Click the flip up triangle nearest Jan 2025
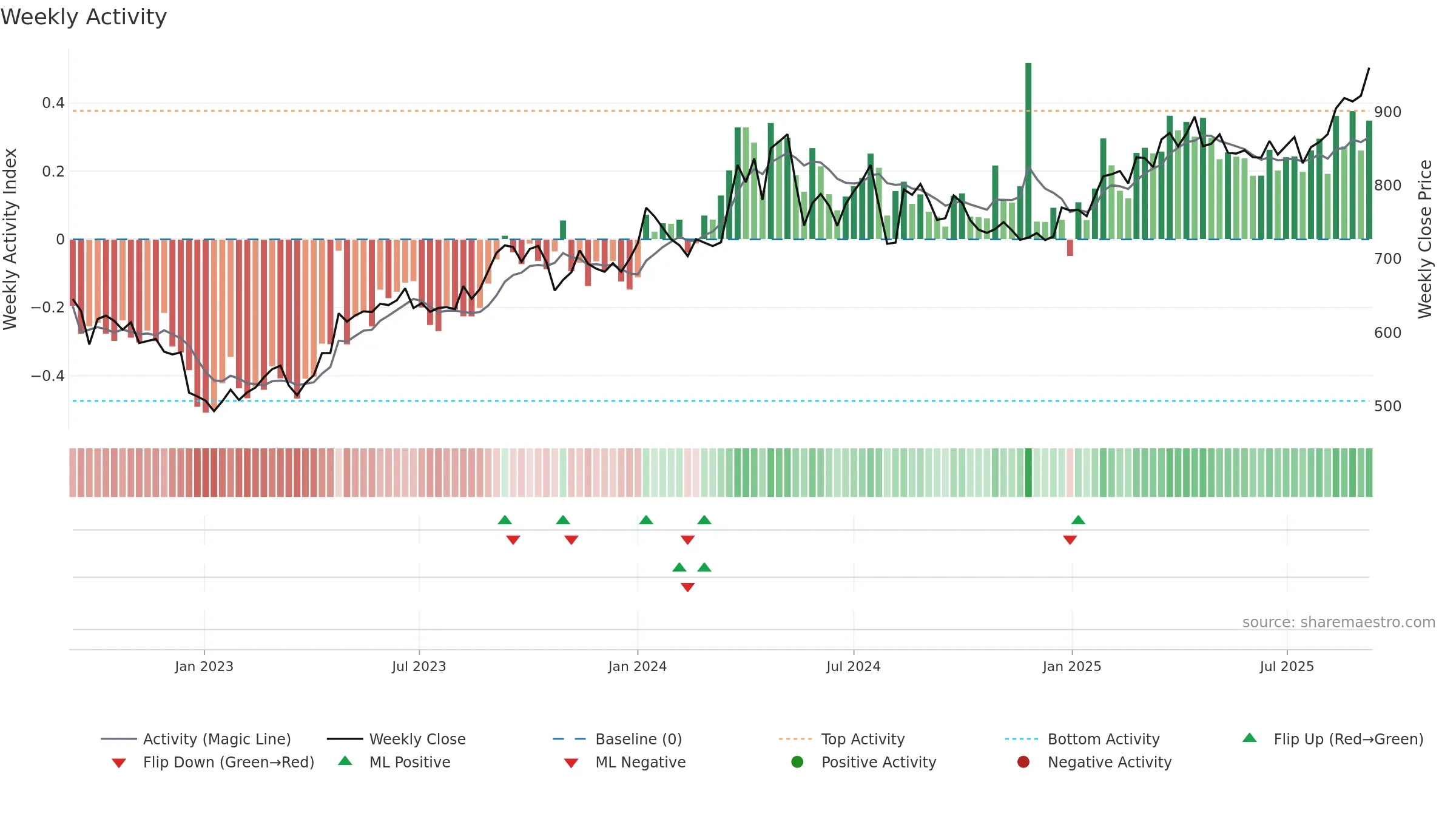 click(x=1078, y=520)
